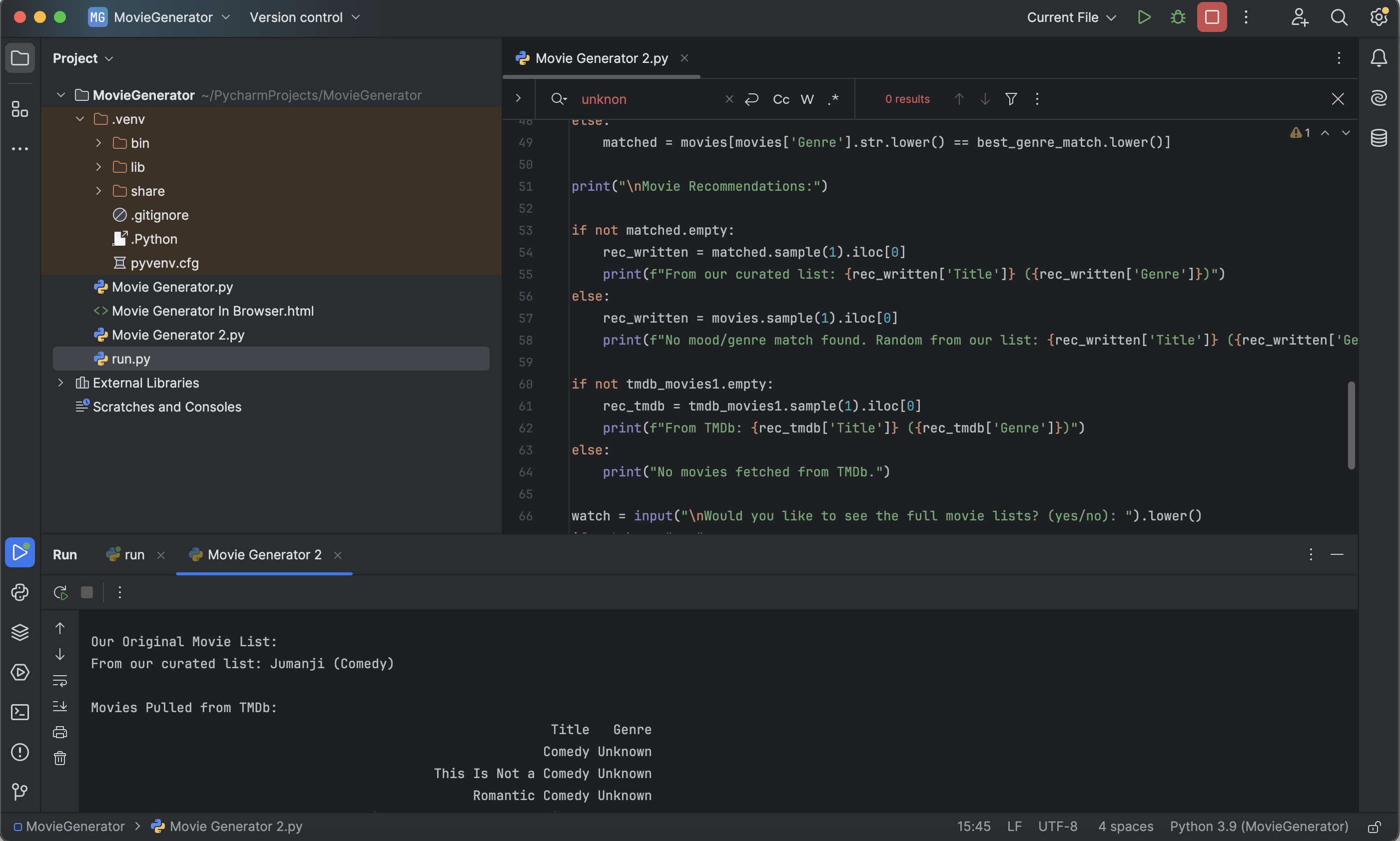Open the Python Packages layers icon
The width and height of the screenshot is (1400, 841).
(x=20, y=632)
